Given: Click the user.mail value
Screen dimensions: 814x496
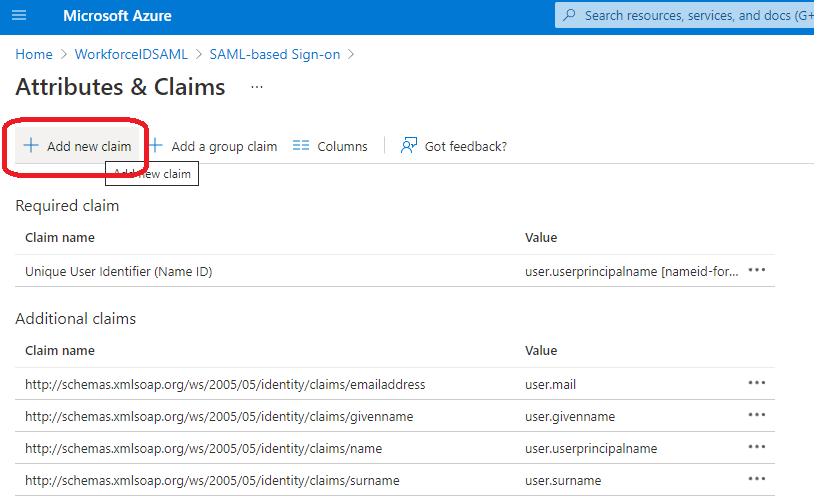Looking at the screenshot, I should [550, 385].
